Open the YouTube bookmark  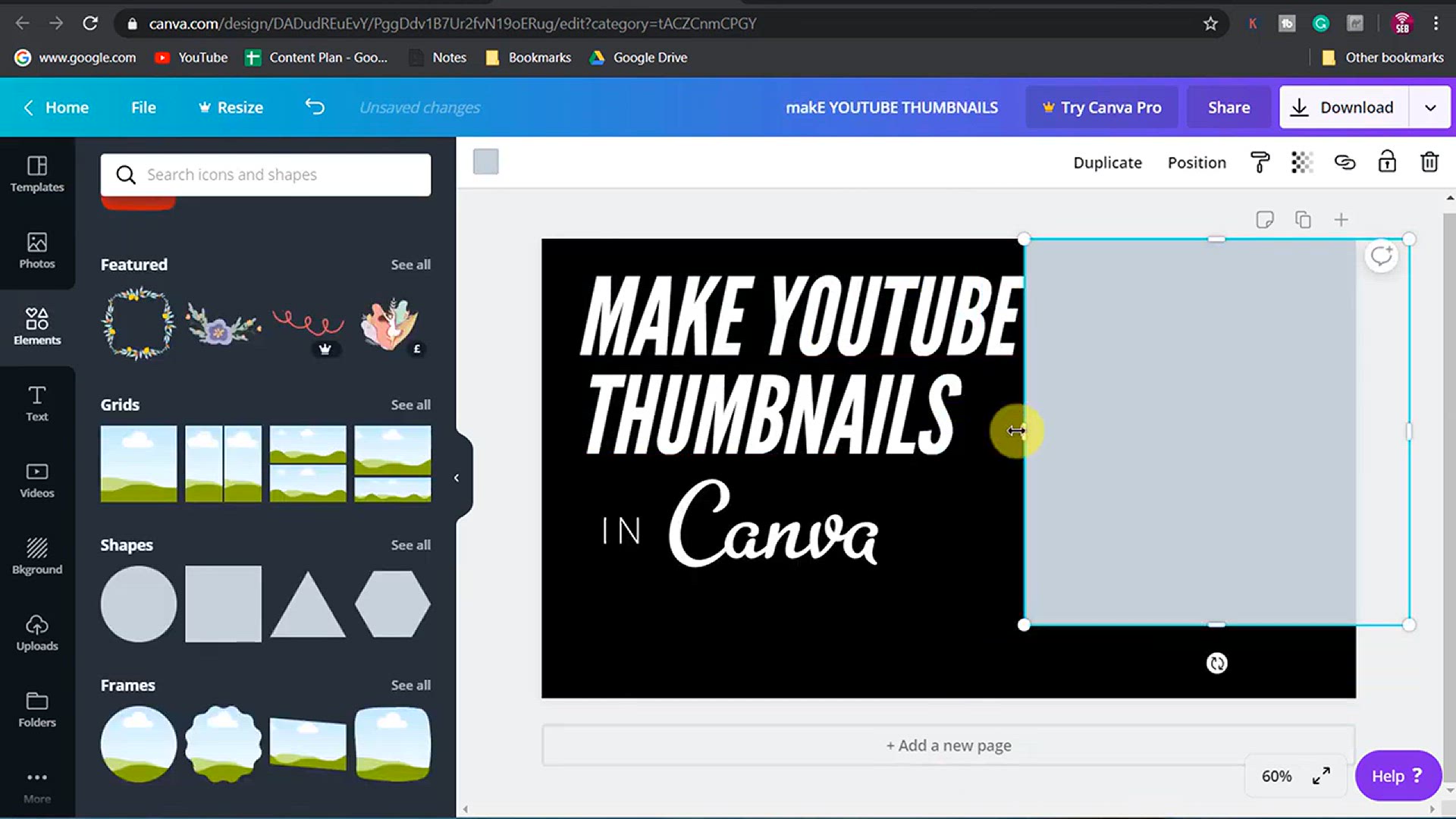pos(191,58)
